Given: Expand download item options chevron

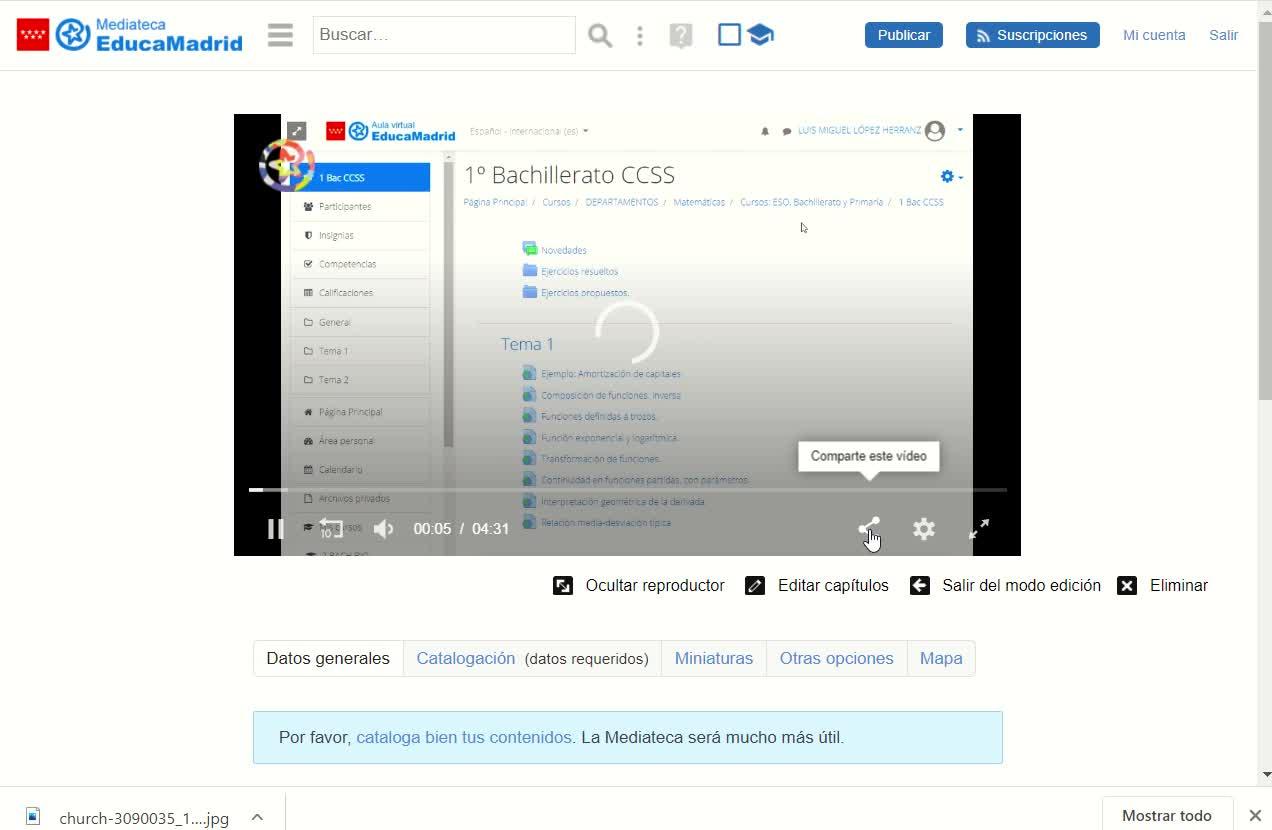Looking at the screenshot, I should [x=257, y=817].
